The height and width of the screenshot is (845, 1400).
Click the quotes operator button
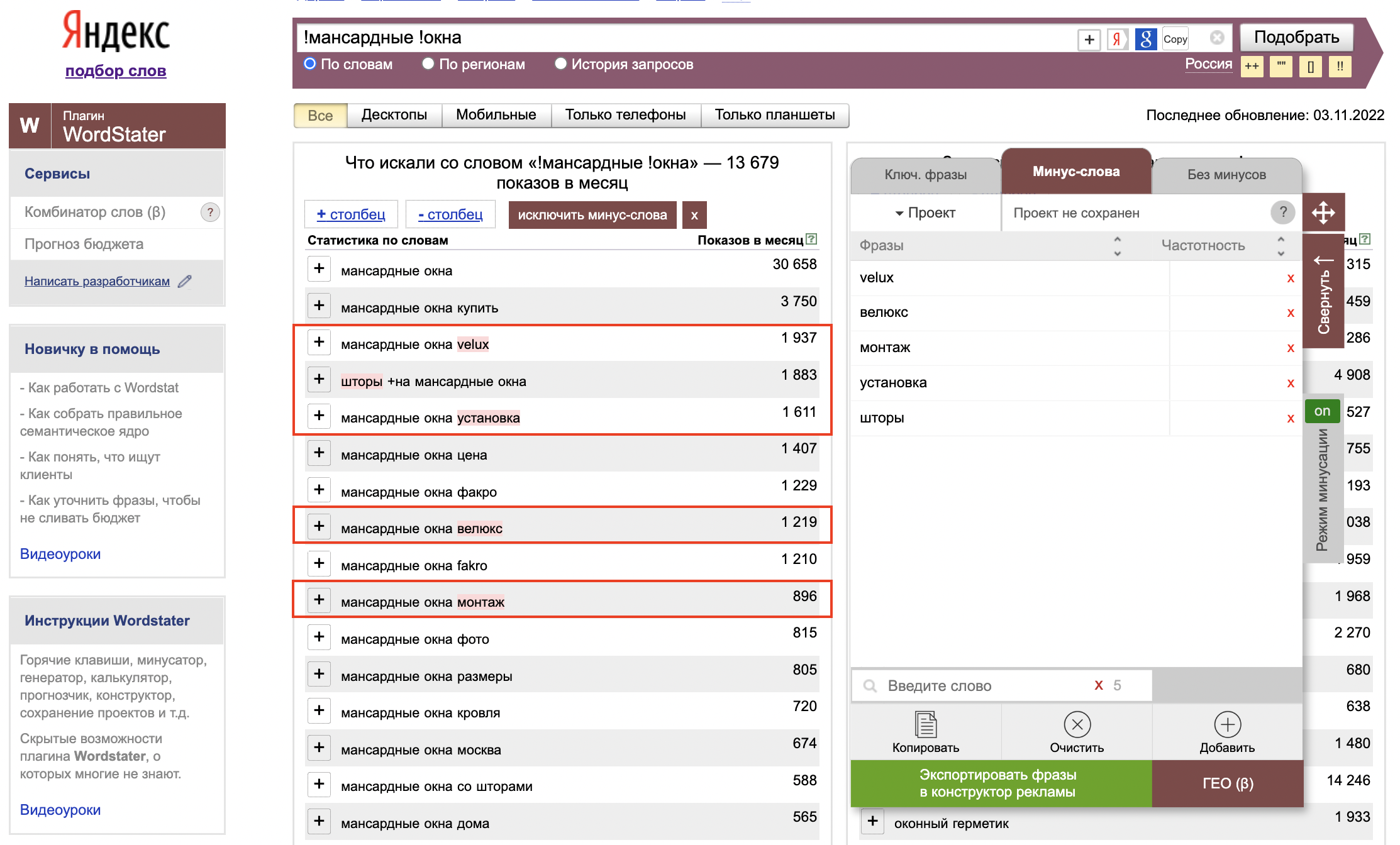pyautogui.click(x=1281, y=66)
